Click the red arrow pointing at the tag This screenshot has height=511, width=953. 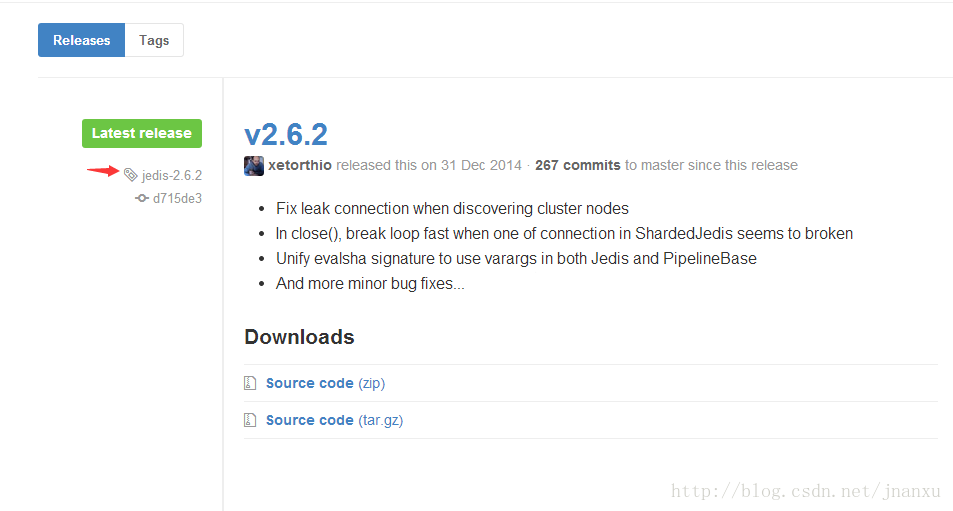point(103,171)
